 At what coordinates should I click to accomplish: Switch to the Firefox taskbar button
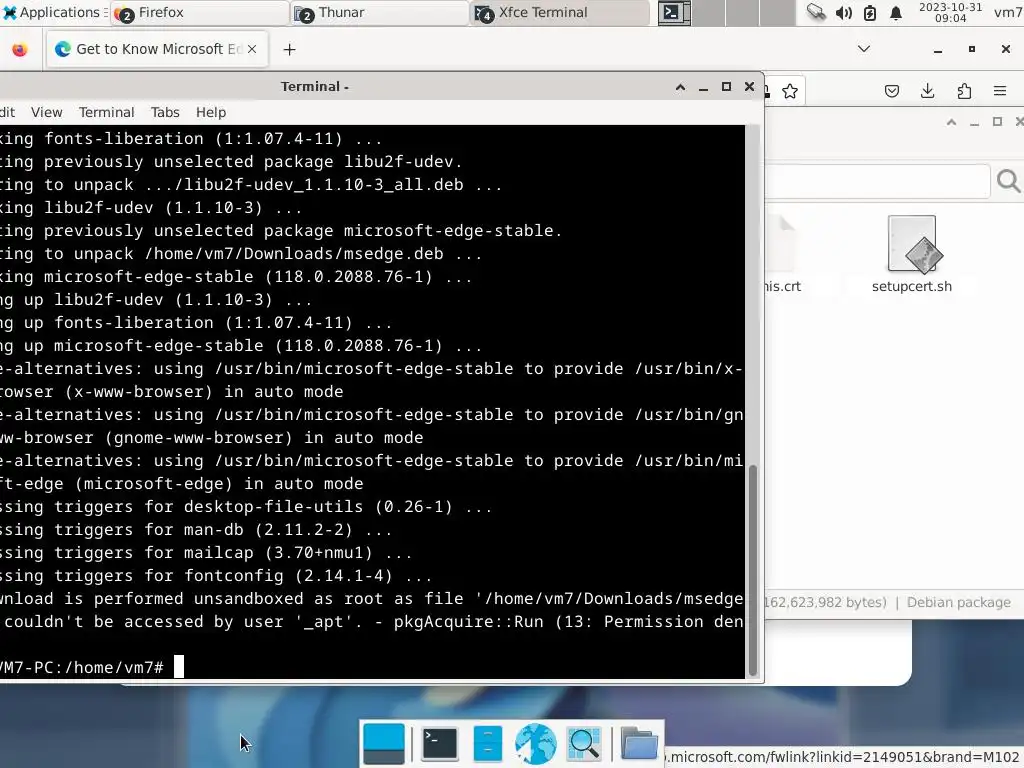click(x=200, y=12)
